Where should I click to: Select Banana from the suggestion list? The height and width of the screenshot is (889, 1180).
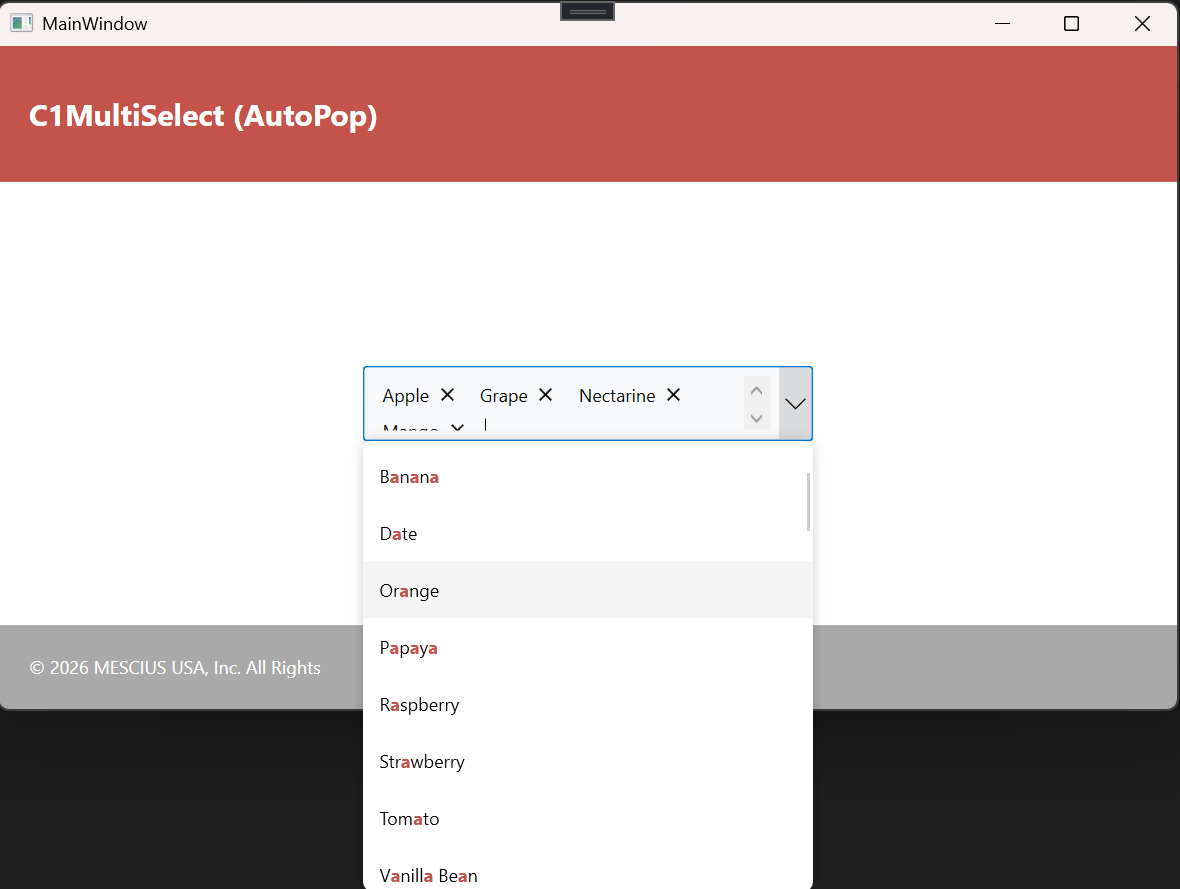tap(588, 476)
